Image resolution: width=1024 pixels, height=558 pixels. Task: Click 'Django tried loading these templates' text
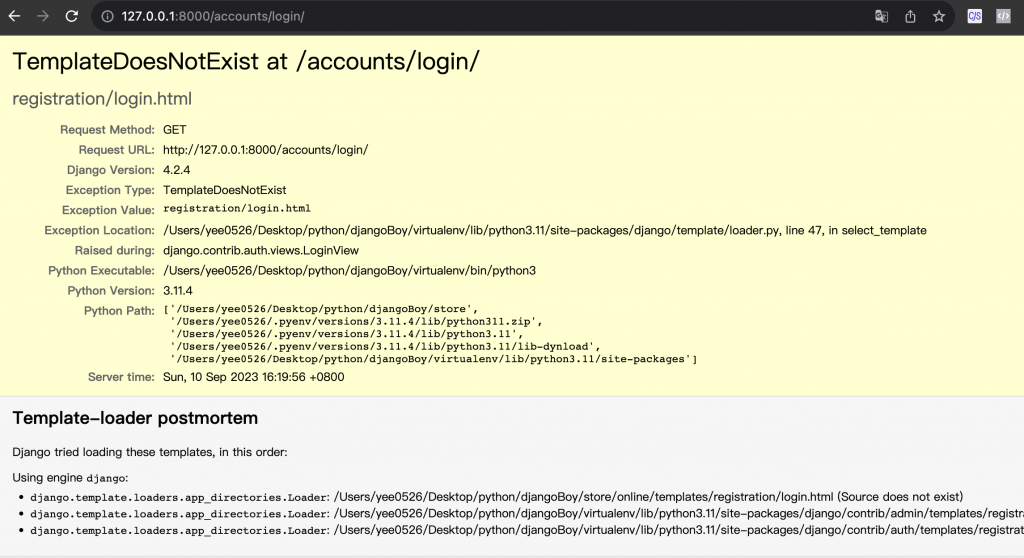(150, 452)
